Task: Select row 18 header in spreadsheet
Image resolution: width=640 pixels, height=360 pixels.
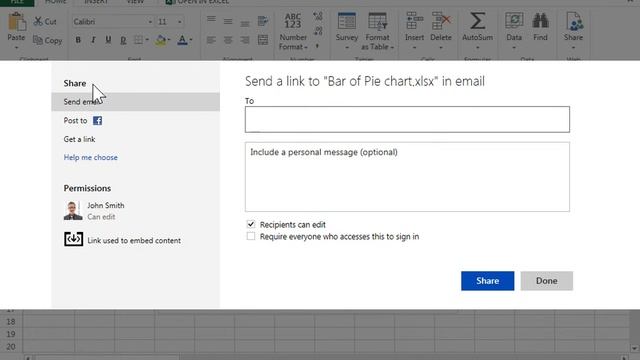Action: (x=11, y=322)
